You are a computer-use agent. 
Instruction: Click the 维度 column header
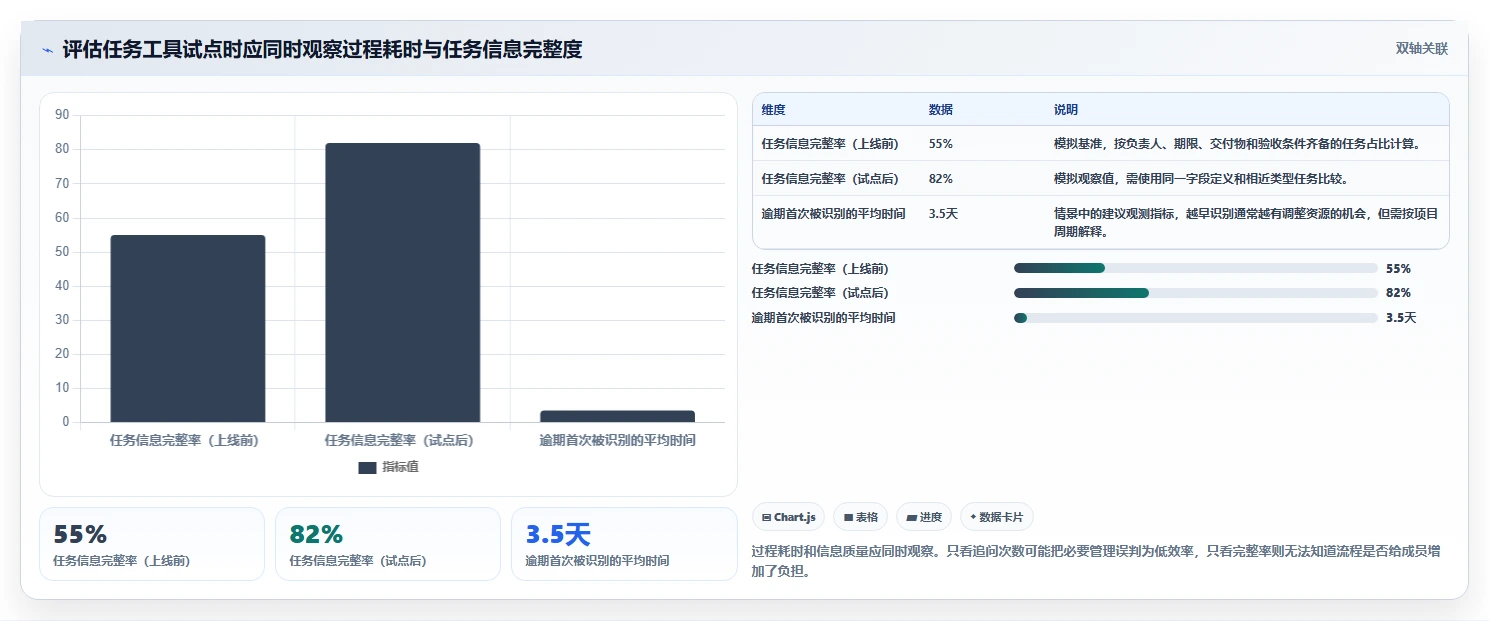click(773, 110)
